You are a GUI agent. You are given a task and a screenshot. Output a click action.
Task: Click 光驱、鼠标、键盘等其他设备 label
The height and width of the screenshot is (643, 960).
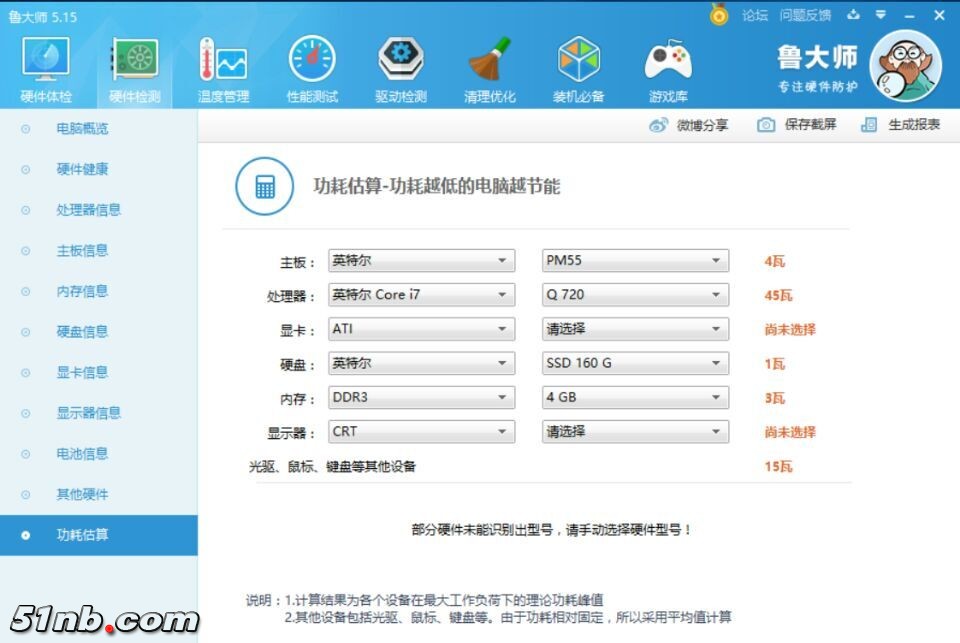coord(332,467)
